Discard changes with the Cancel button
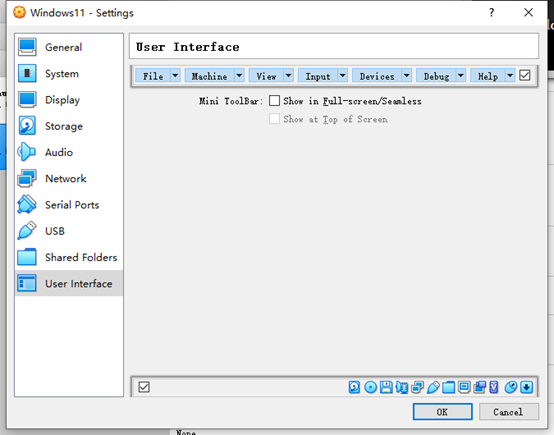The width and height of the screenshot is (554, 435). [x=509, y=412]
